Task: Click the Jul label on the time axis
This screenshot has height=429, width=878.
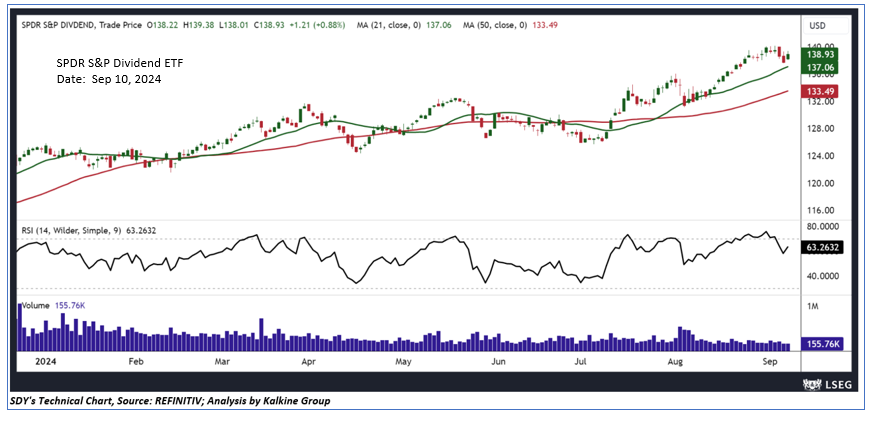Action: click(580, 362)
